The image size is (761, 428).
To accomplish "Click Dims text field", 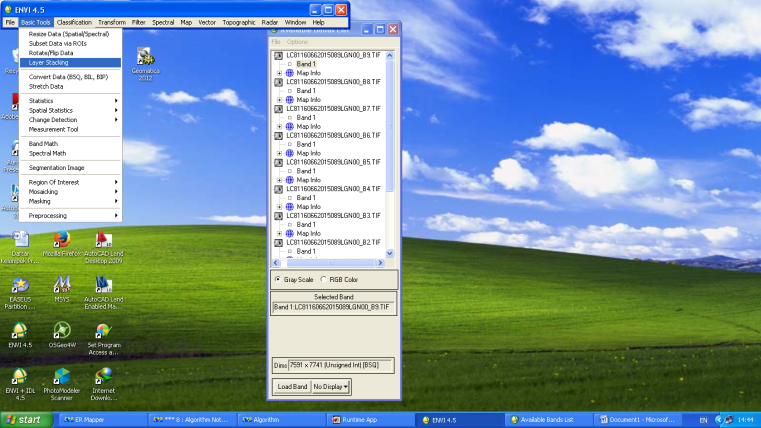I will point(340,365).
